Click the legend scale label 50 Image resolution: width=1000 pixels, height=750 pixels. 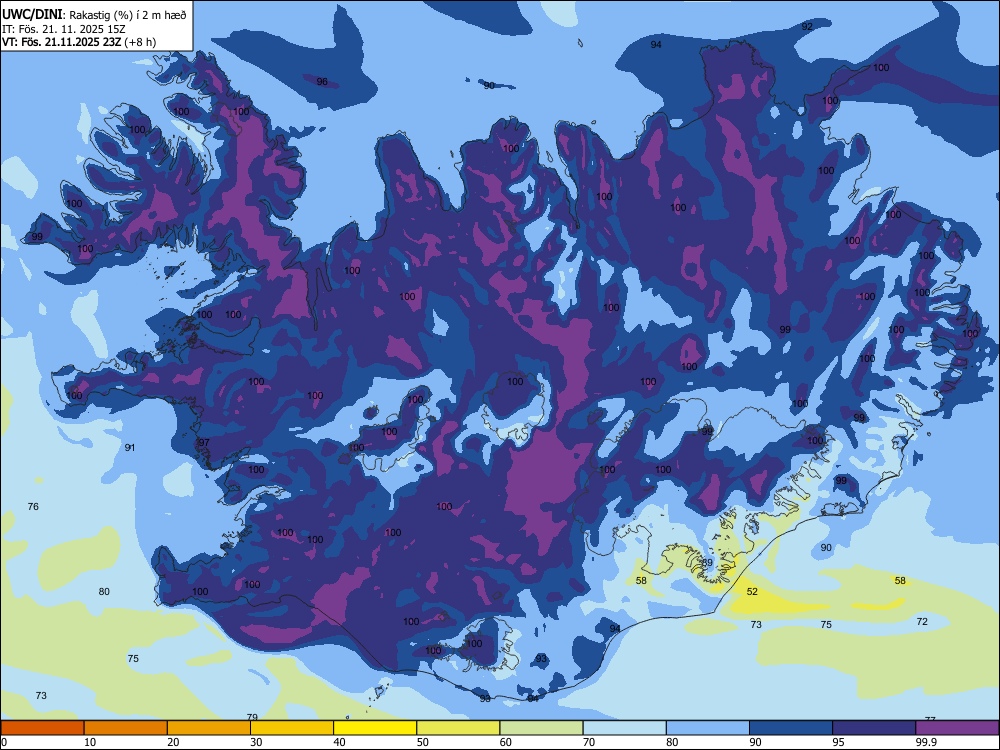coord(423,742)
